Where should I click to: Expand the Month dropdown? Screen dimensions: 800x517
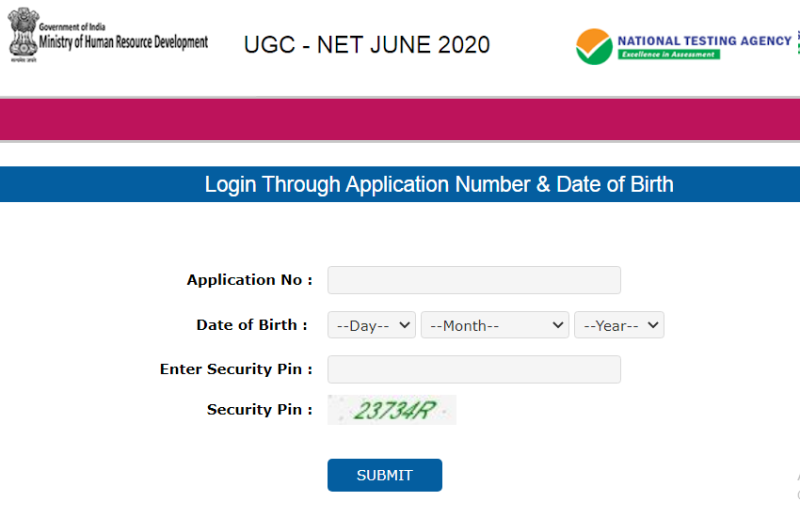click(495, 325)
